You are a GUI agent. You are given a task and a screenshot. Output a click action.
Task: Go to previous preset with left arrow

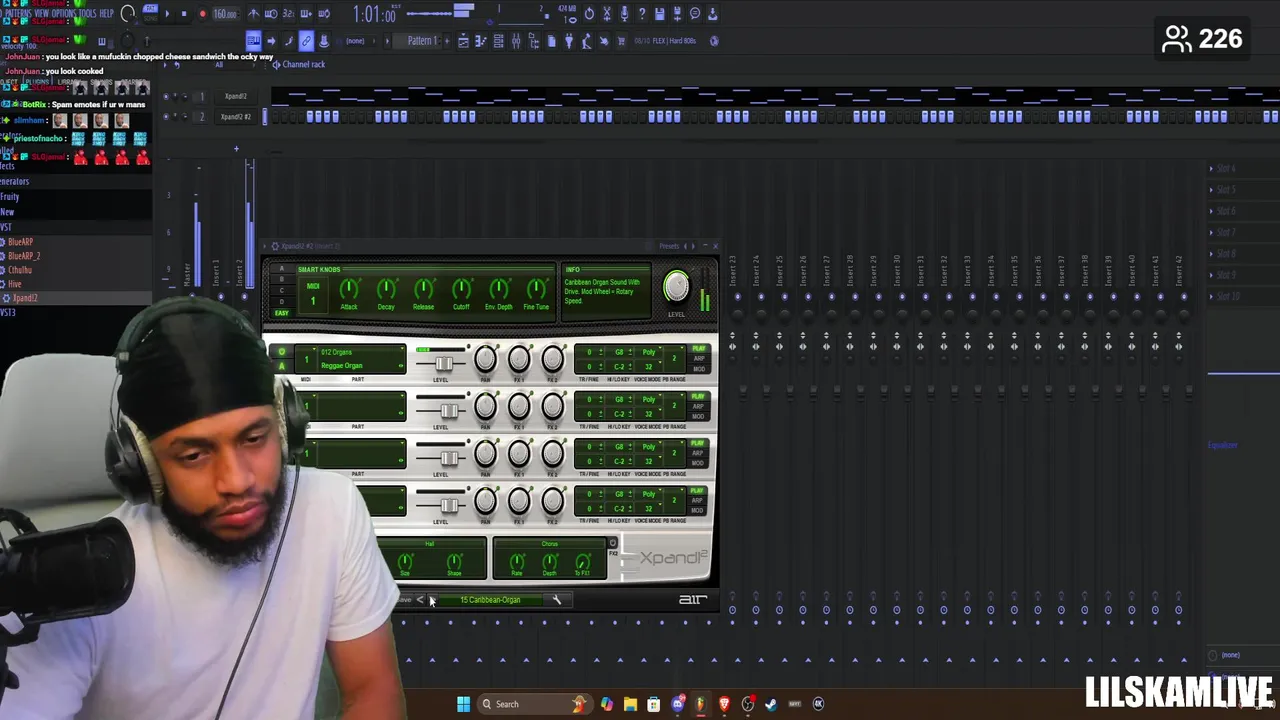click(x=420, y=600)
